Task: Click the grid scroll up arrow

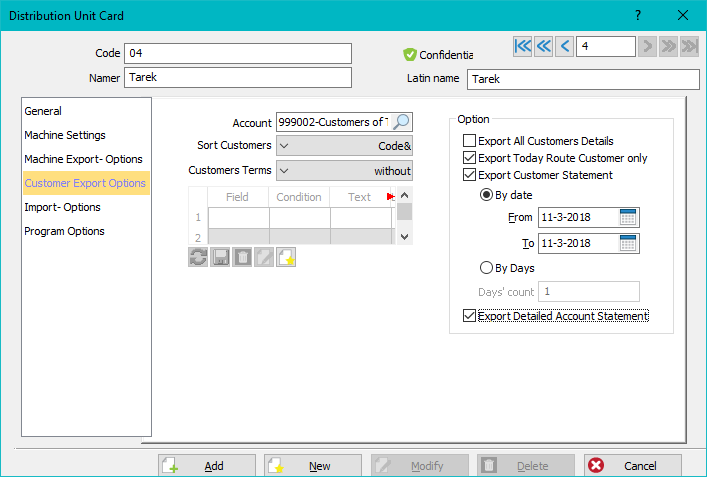Action: coord(404,195)
